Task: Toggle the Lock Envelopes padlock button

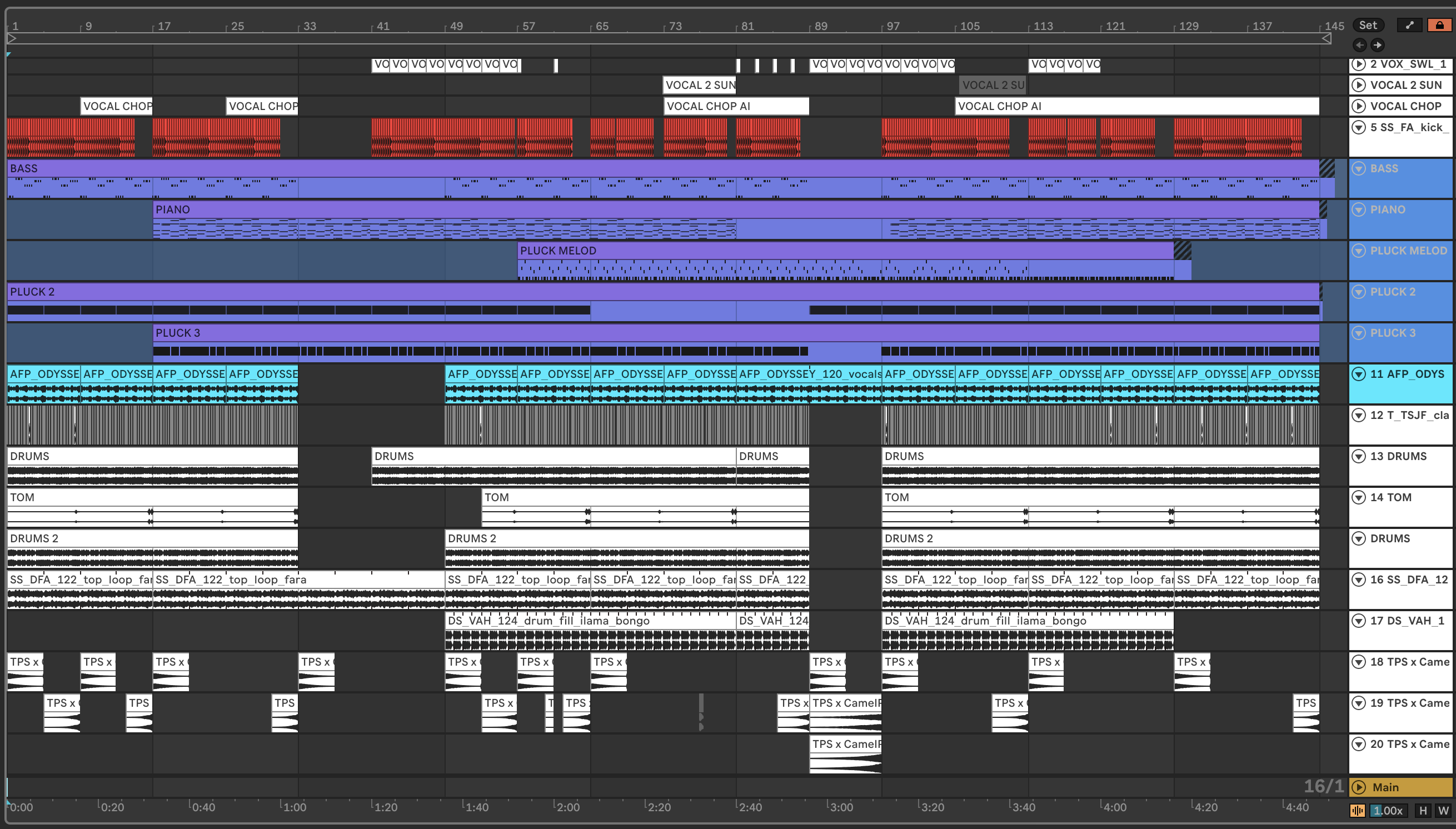Action: pos(1439,25)
